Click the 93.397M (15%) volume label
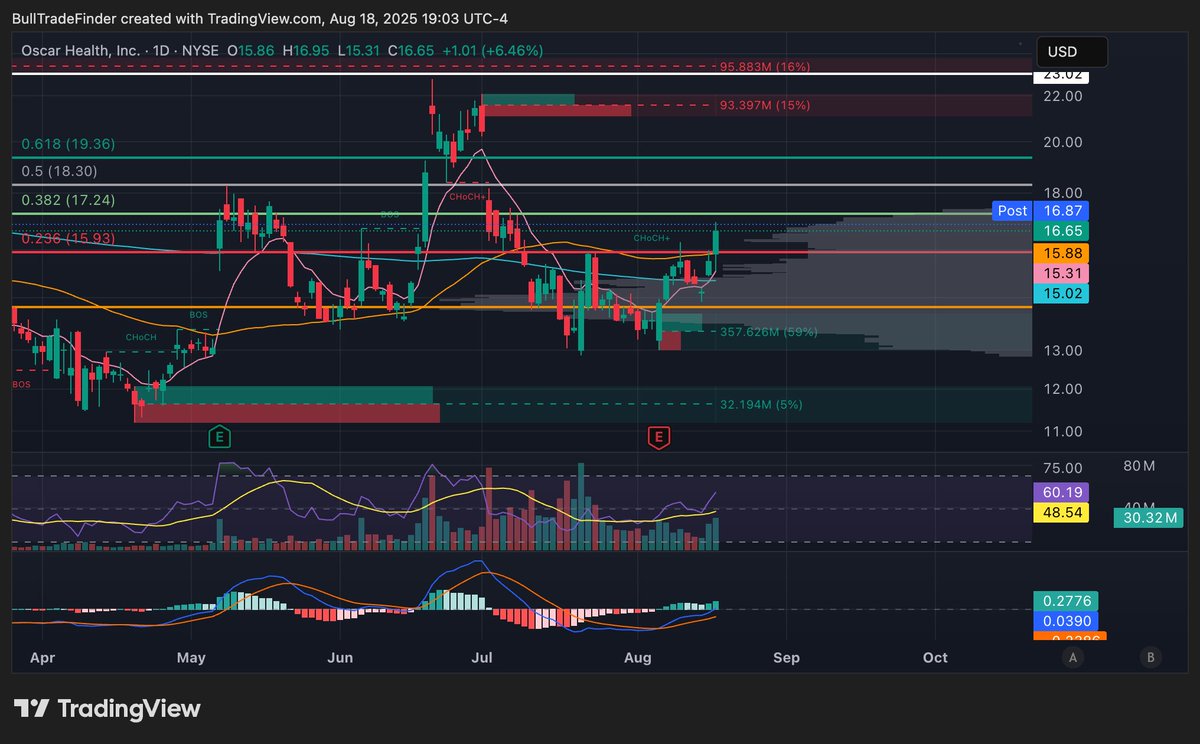 click(765, 105)
